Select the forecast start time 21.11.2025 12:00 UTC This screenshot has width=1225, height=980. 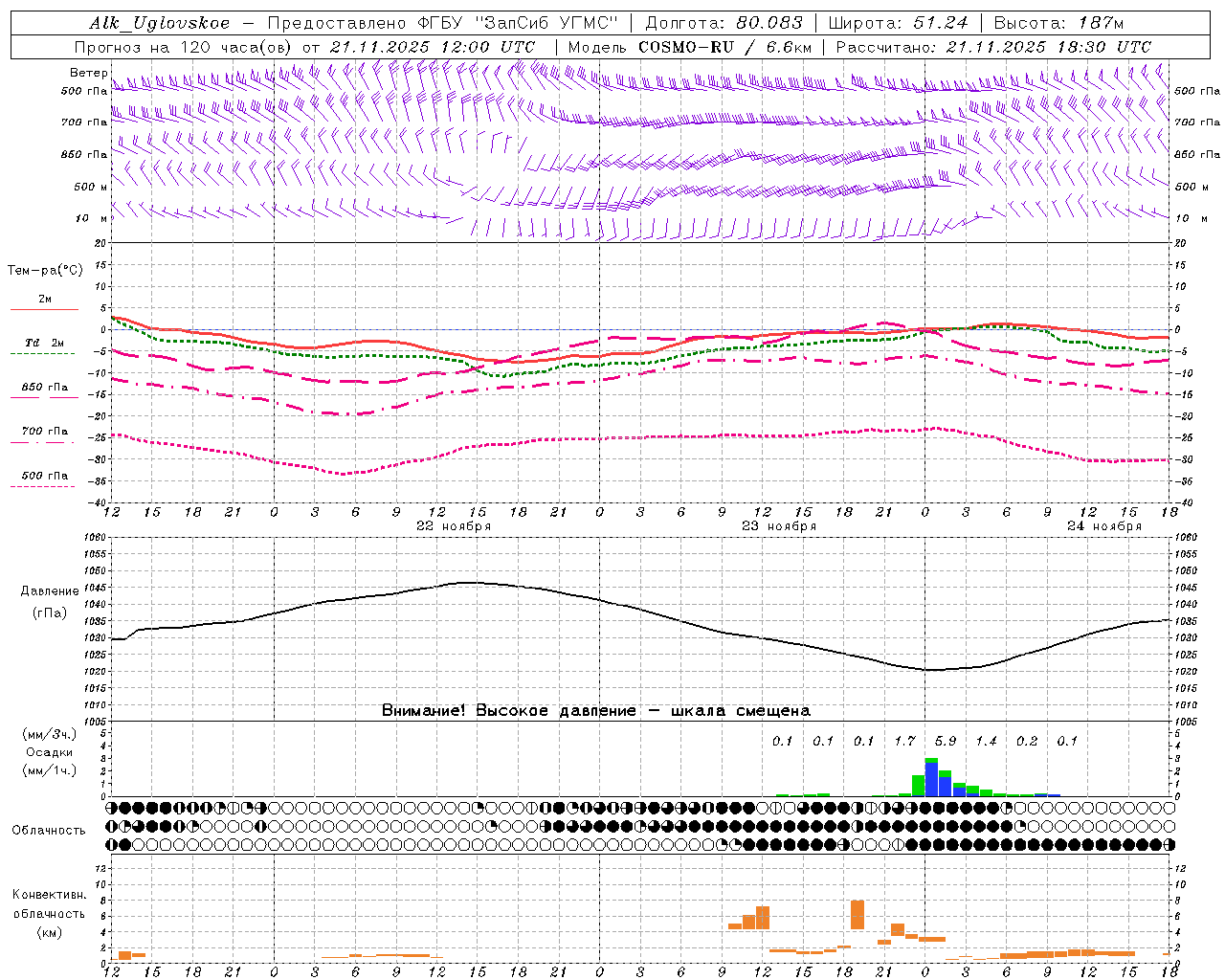coord(432,47)
